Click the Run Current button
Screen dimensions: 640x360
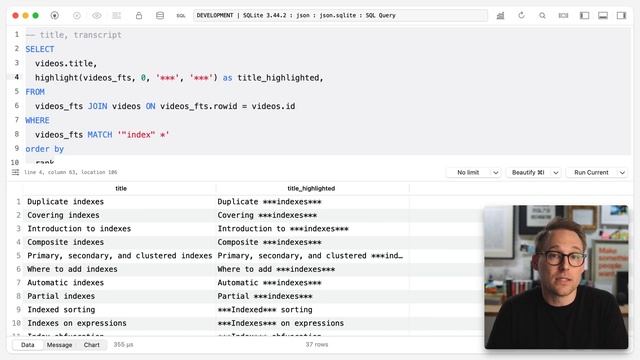pos(591,172)
